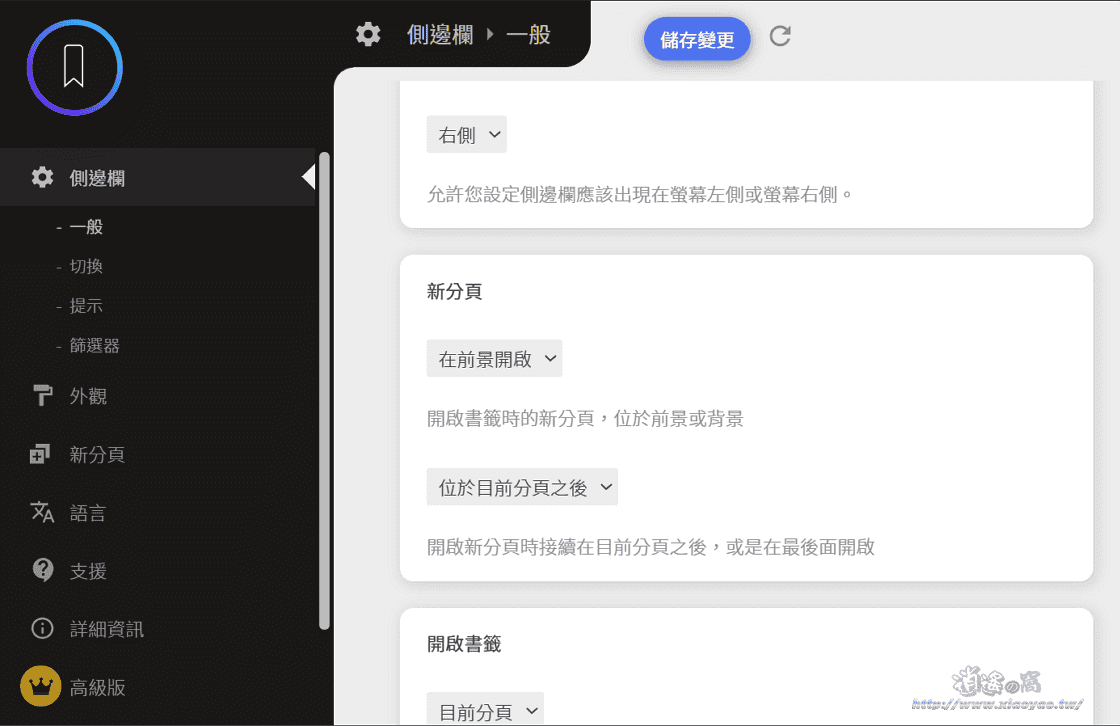Open the 位於目前分頁之後 dropdown
Image resolution: width=1120 pixels, height=726 pixels.
click(522, 487)
